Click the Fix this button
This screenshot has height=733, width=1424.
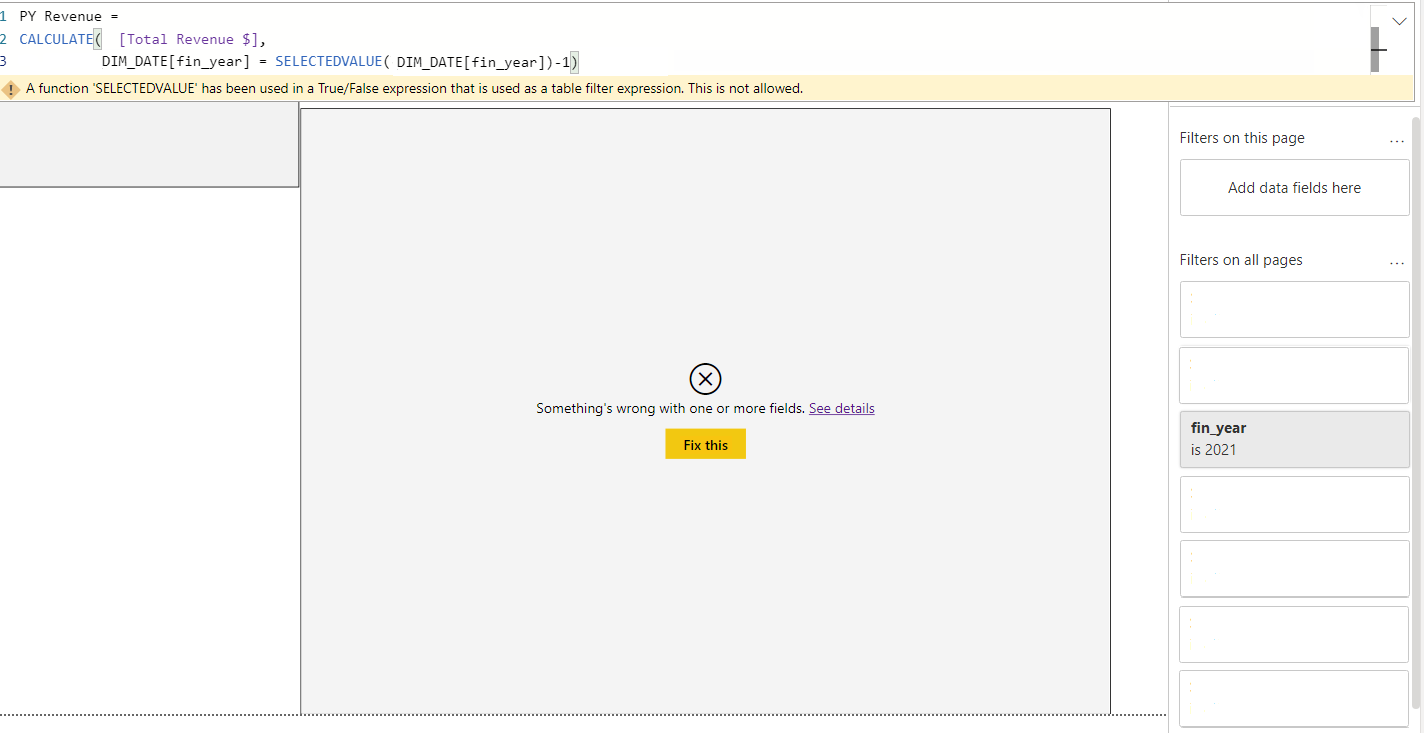point(705,445)
